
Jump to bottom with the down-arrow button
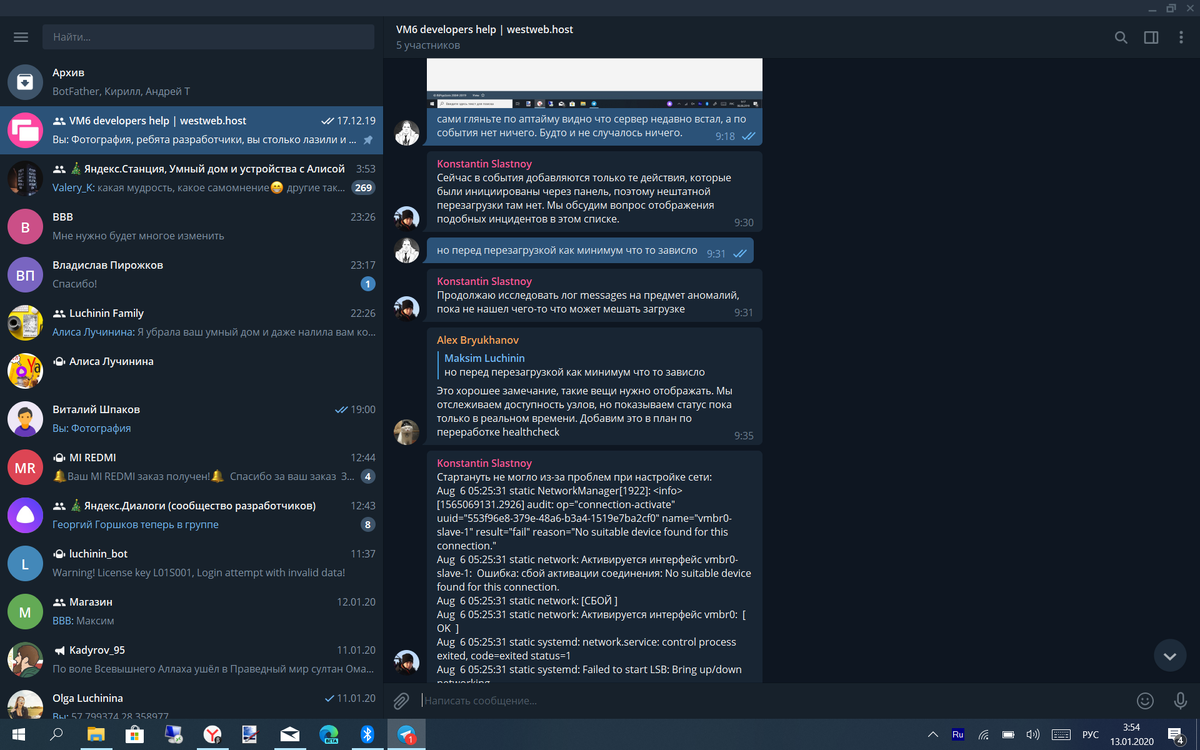pos(1169,655)
